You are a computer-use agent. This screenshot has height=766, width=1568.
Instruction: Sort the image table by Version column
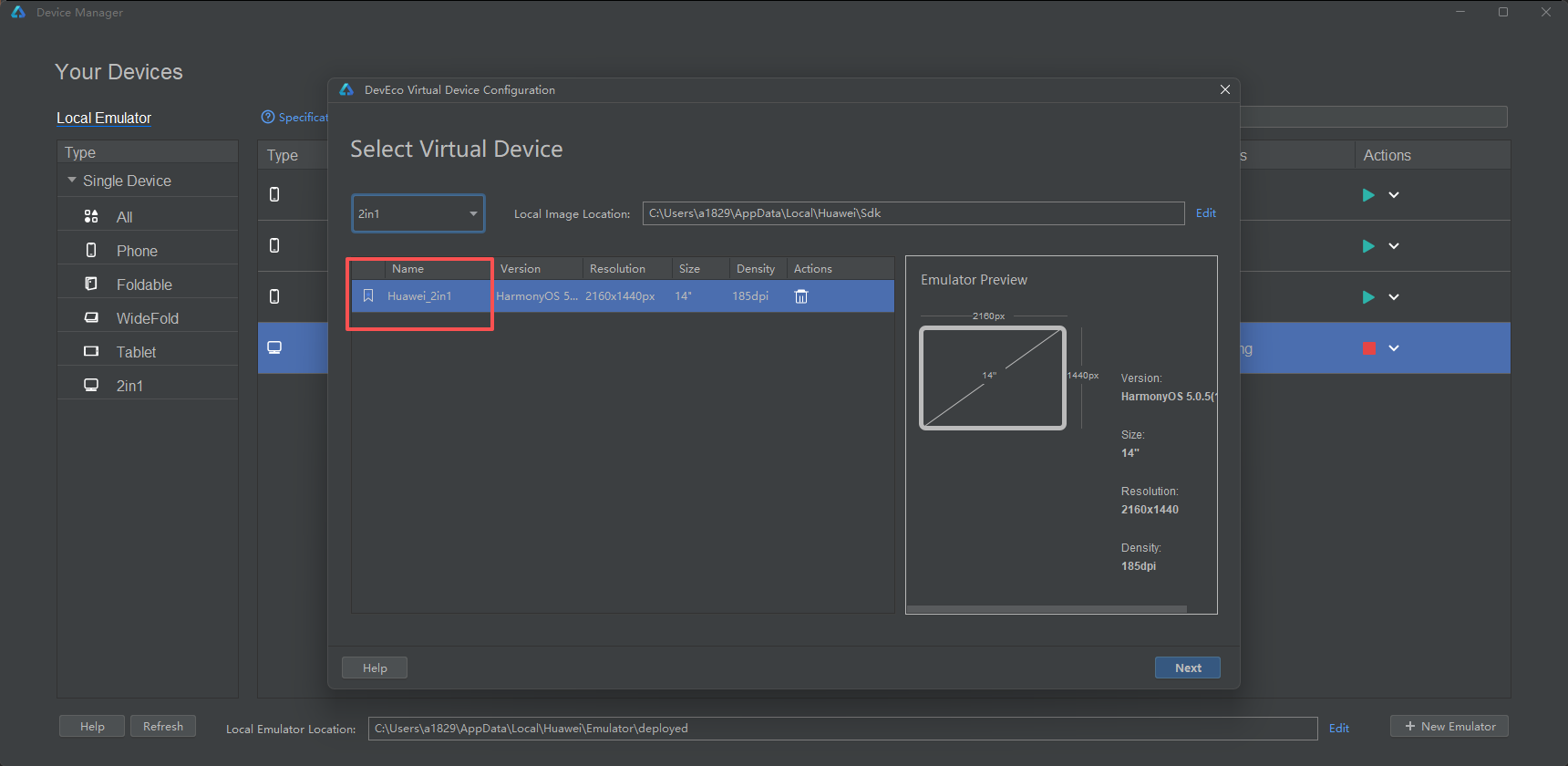(538, 269)
